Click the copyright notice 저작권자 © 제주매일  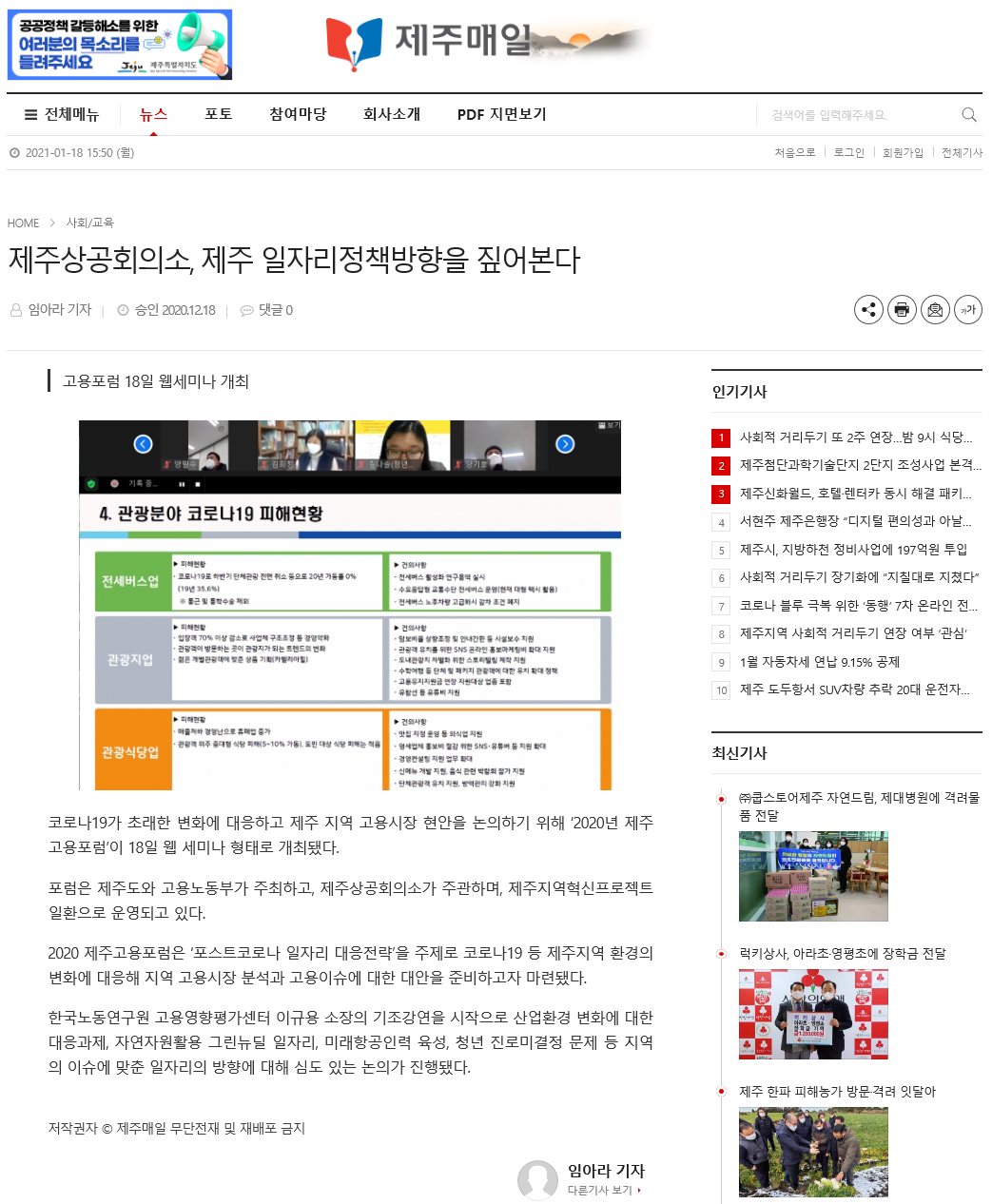(x=177, y=1128)
